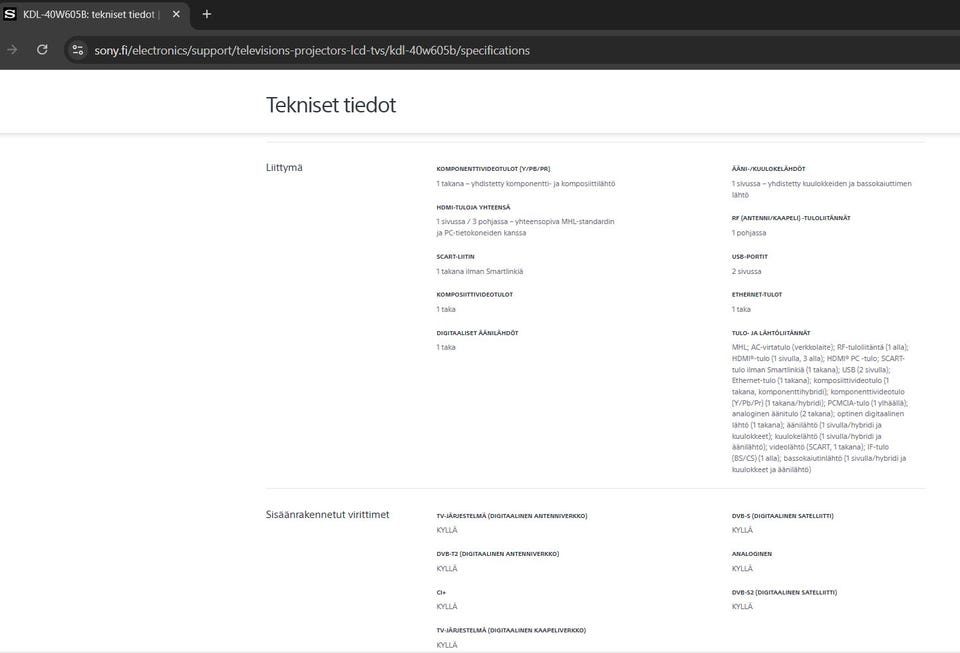Viewport: 960px width, 653px height.
Task: Click DVB-S2 (DIGITAALINEN SATELLIITTI) label
Action: (x=784, y=592)
